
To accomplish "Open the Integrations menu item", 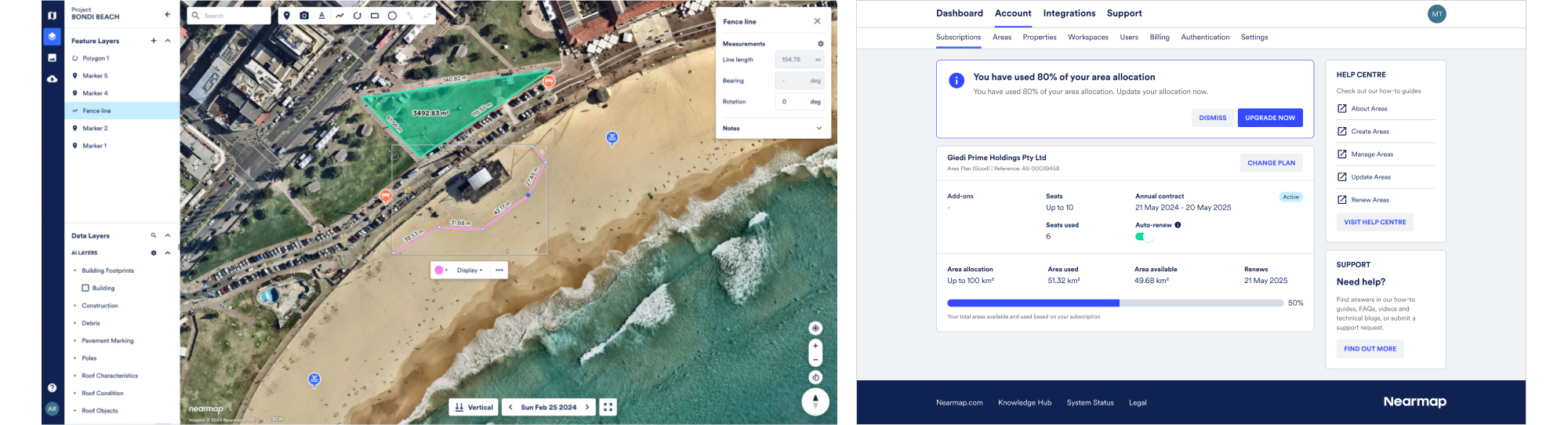I will [1069, 13].
